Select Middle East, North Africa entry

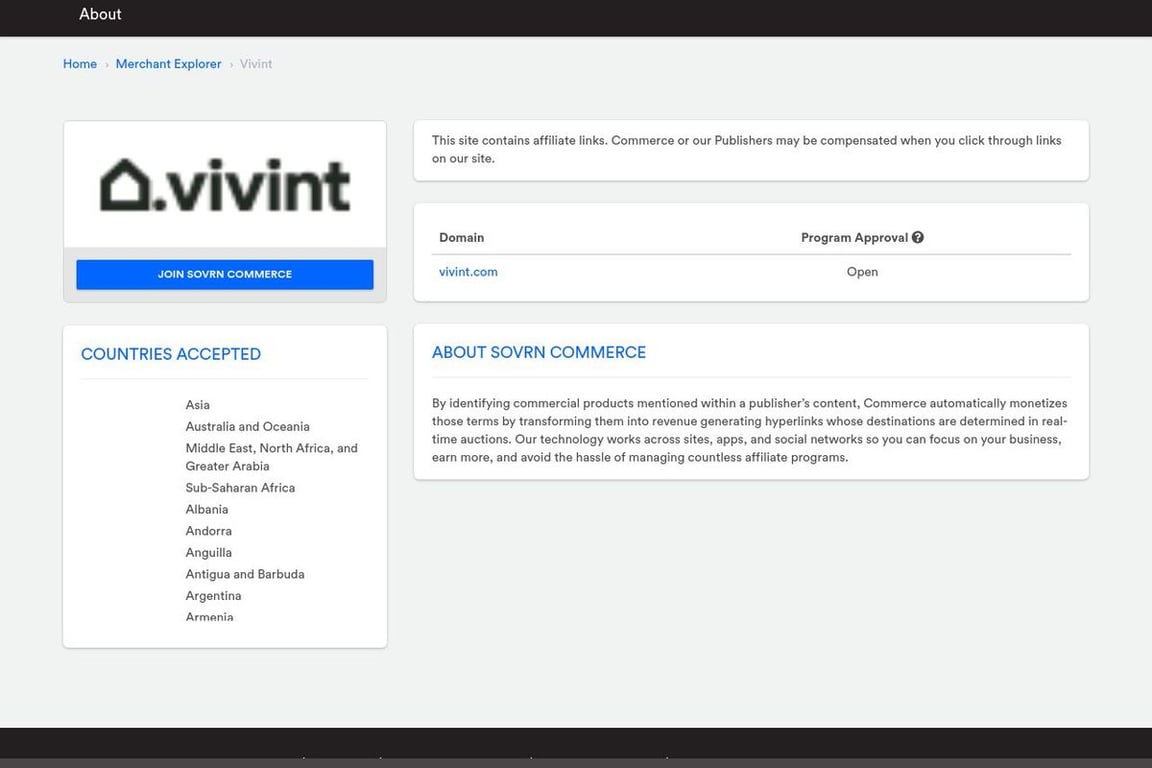(272, 457)
